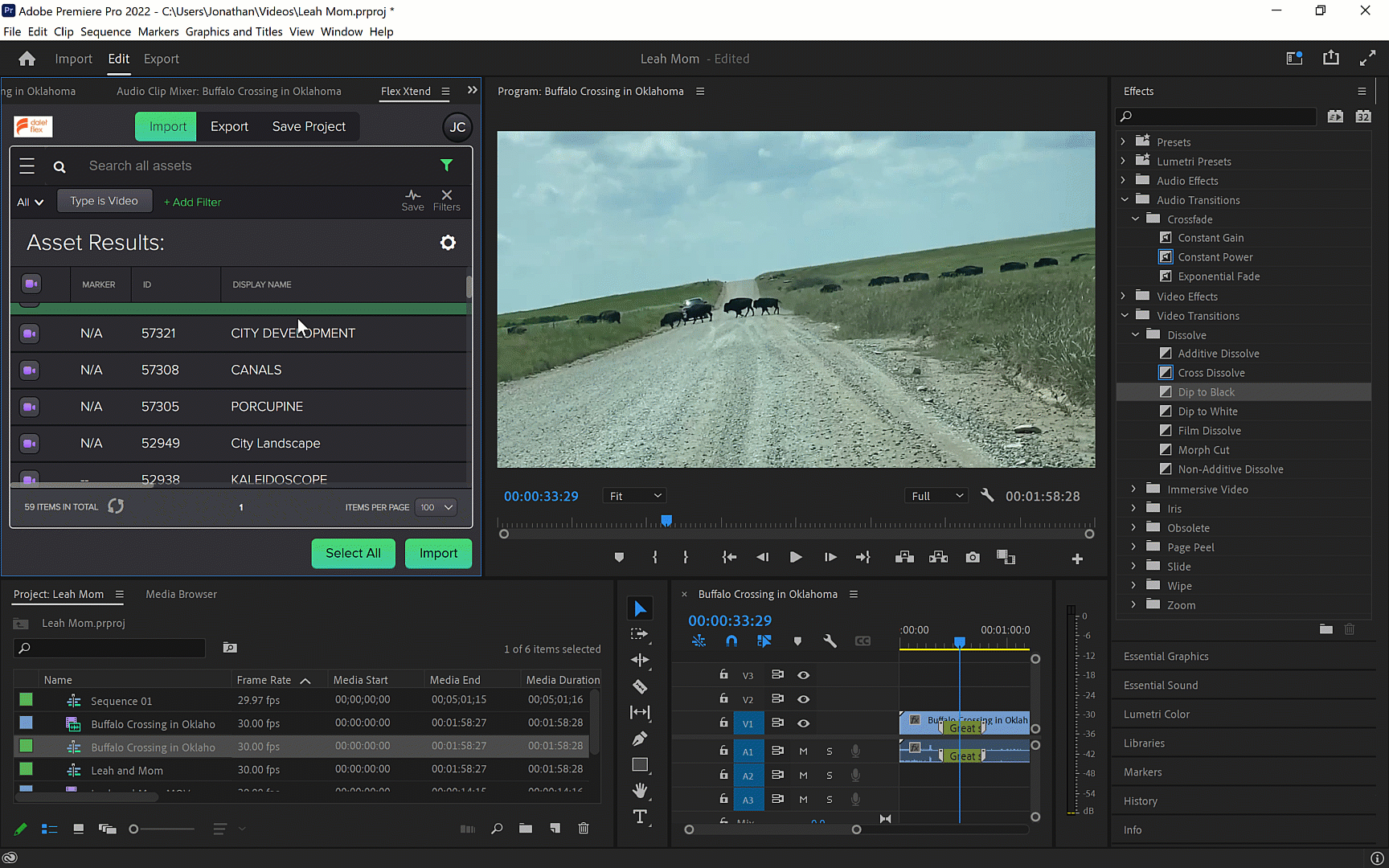This screenshot has width=1389, height=868.
Task: Click the Add Marker icon in Program monitor
Action: pos(619,558)
